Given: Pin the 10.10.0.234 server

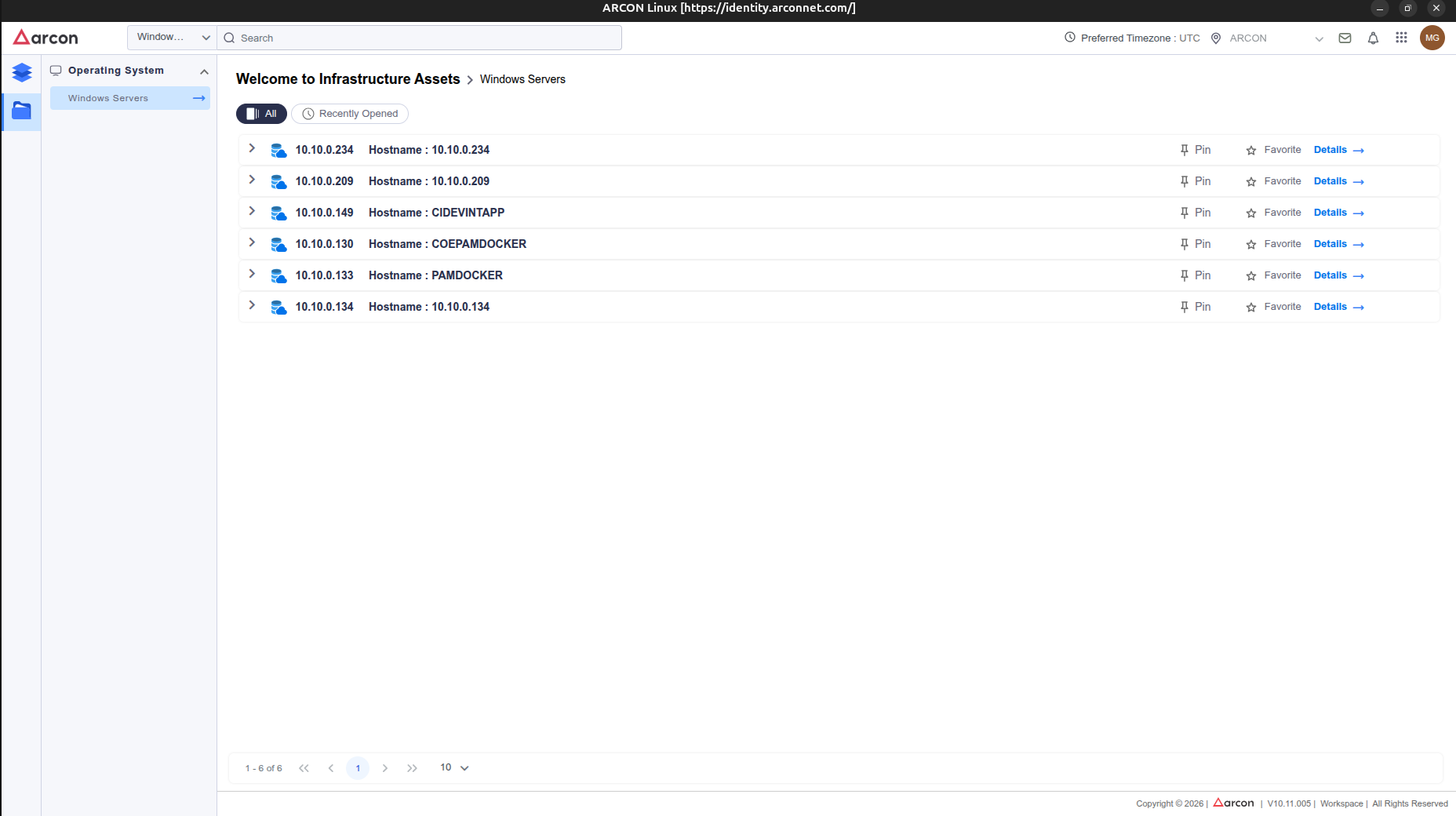Looking at the screenshot, I should tap(1196, 150).
